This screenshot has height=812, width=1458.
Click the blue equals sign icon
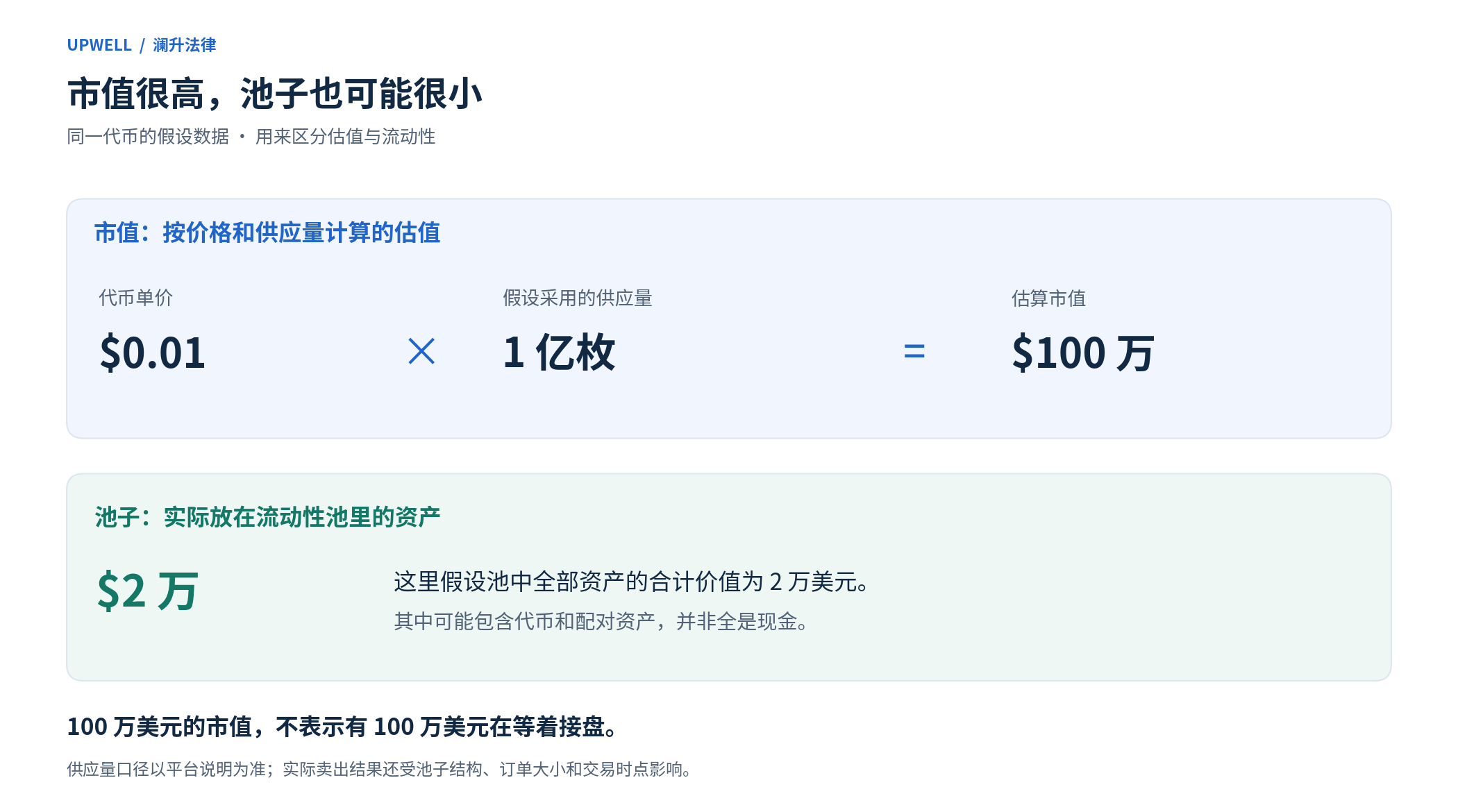[914, 351]
